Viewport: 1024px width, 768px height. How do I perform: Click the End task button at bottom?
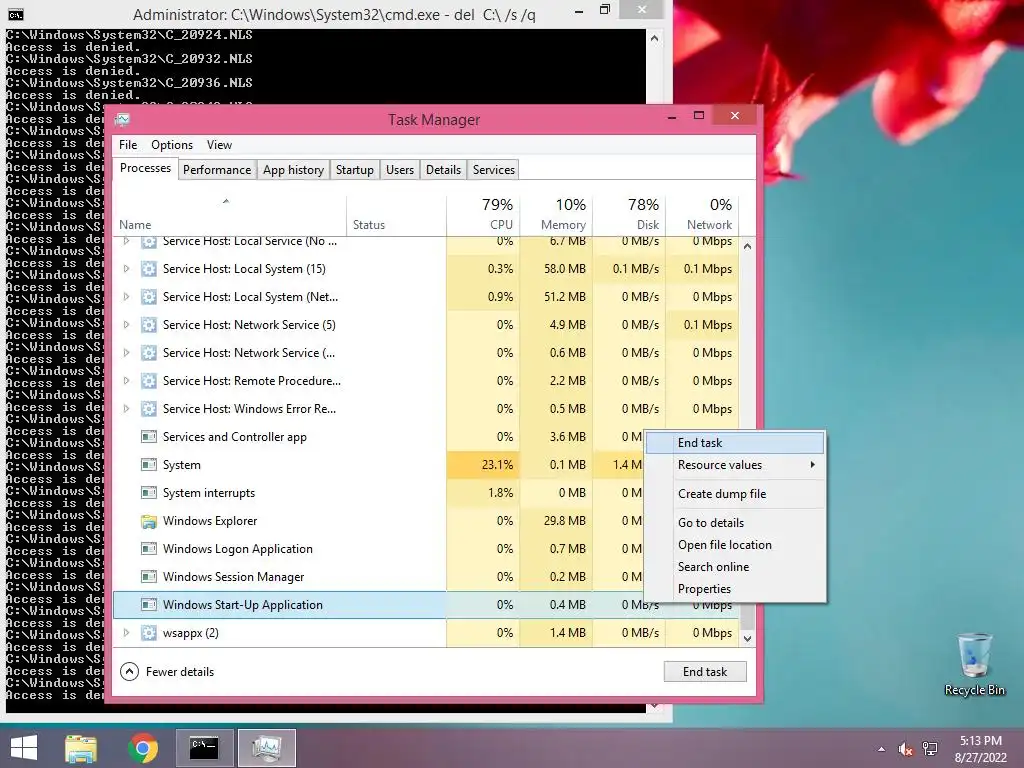tap(705, 672)
